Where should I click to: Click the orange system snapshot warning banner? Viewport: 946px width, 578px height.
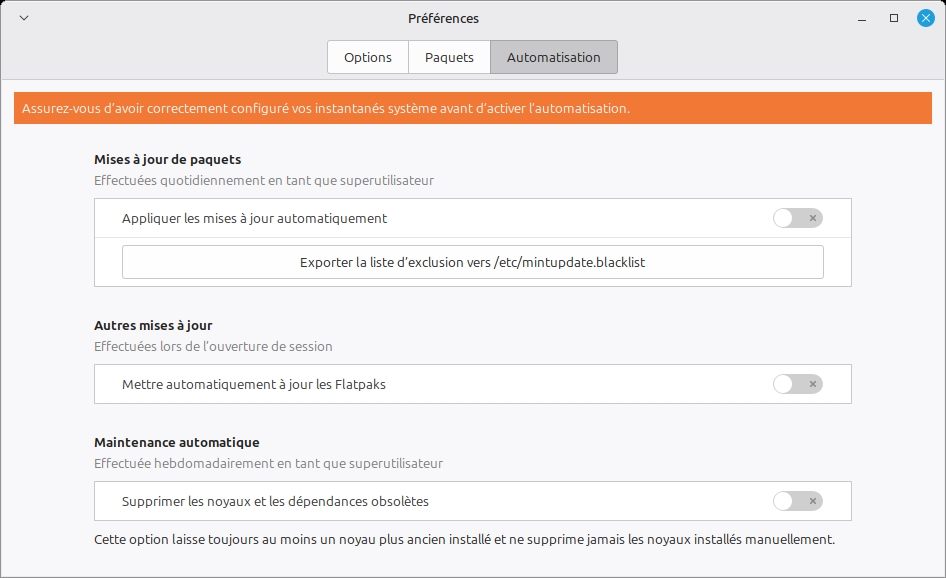472,108
